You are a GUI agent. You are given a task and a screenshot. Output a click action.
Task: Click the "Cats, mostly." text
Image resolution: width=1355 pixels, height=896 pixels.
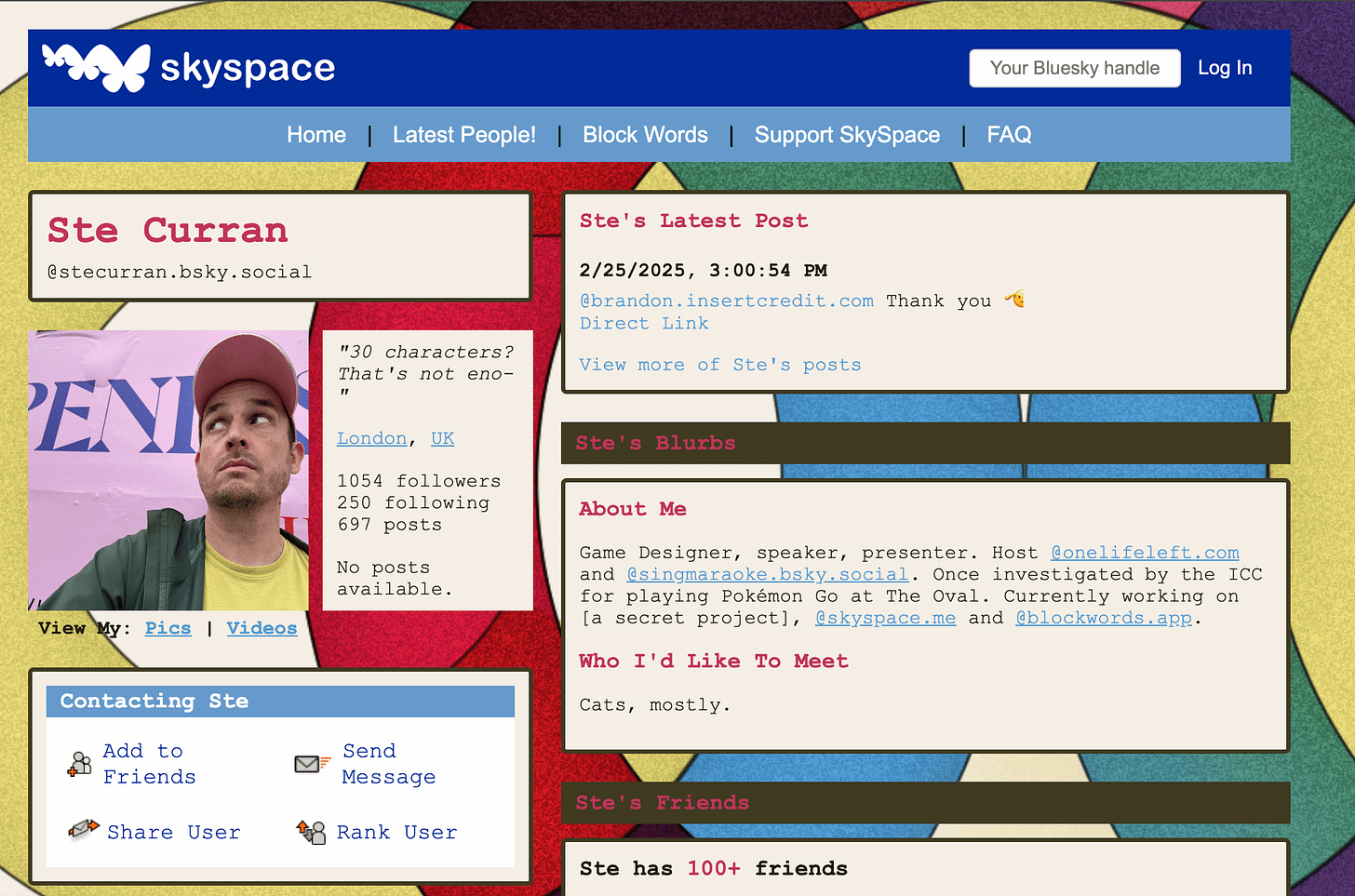(x=654, y=704)
